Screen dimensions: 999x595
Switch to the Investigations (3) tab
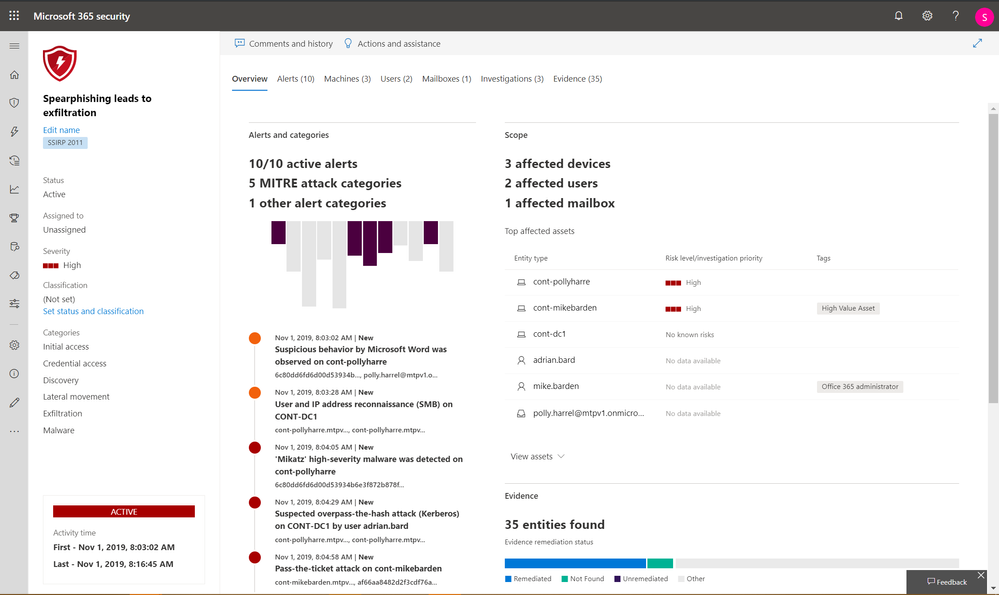(x=512, y=79)
